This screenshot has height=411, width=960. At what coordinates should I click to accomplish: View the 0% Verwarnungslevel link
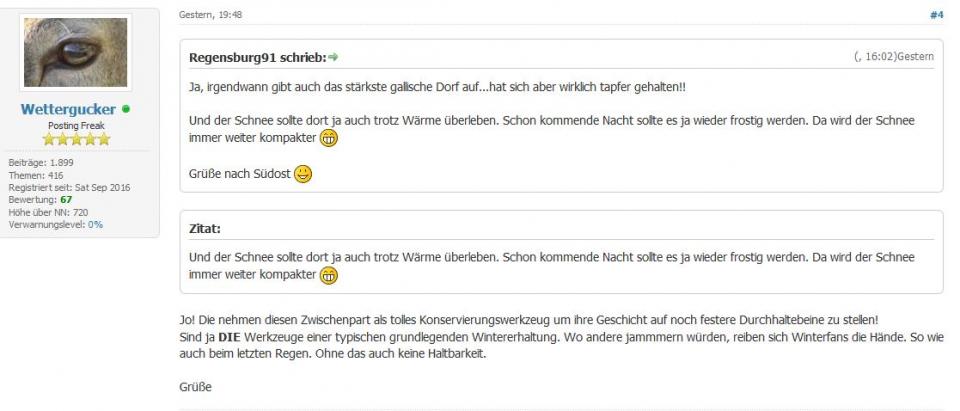click(x=96, y=224)
